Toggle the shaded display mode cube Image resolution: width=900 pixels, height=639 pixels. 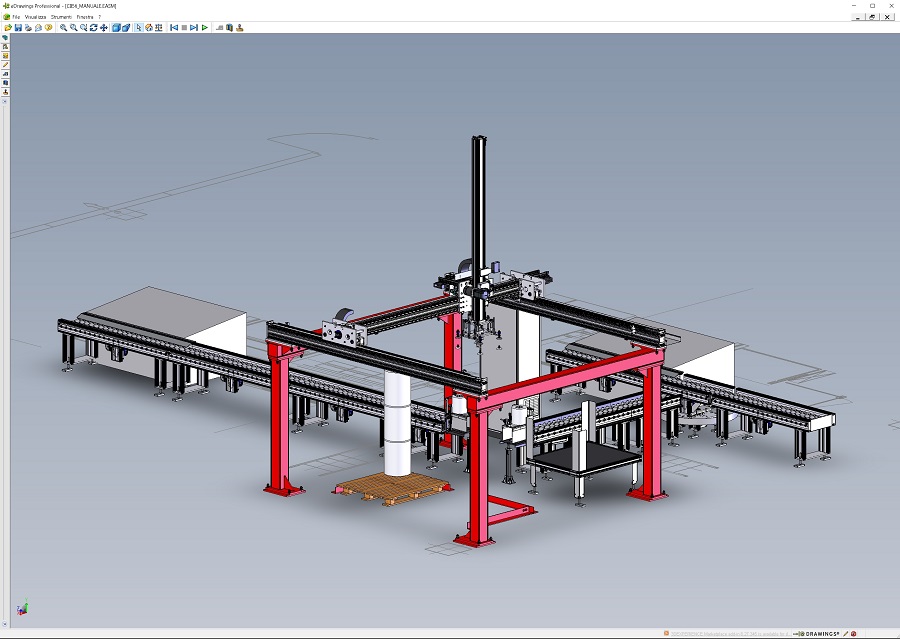click(x=116, y=28)
